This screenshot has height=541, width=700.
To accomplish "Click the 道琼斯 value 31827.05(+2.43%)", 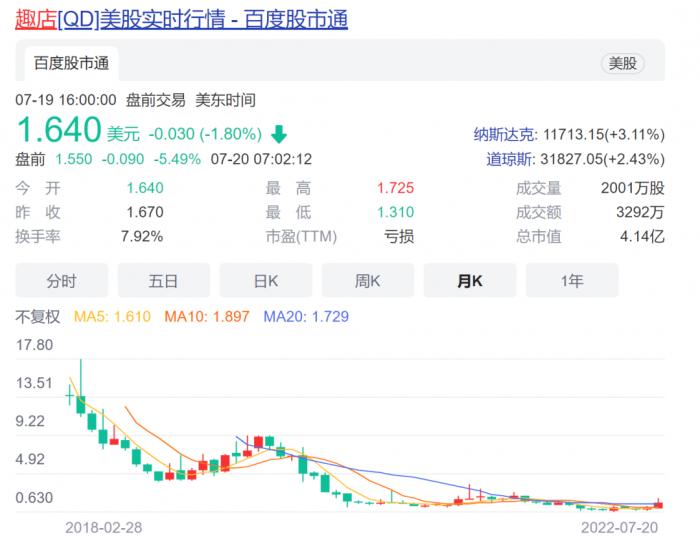I will [602, 159].
